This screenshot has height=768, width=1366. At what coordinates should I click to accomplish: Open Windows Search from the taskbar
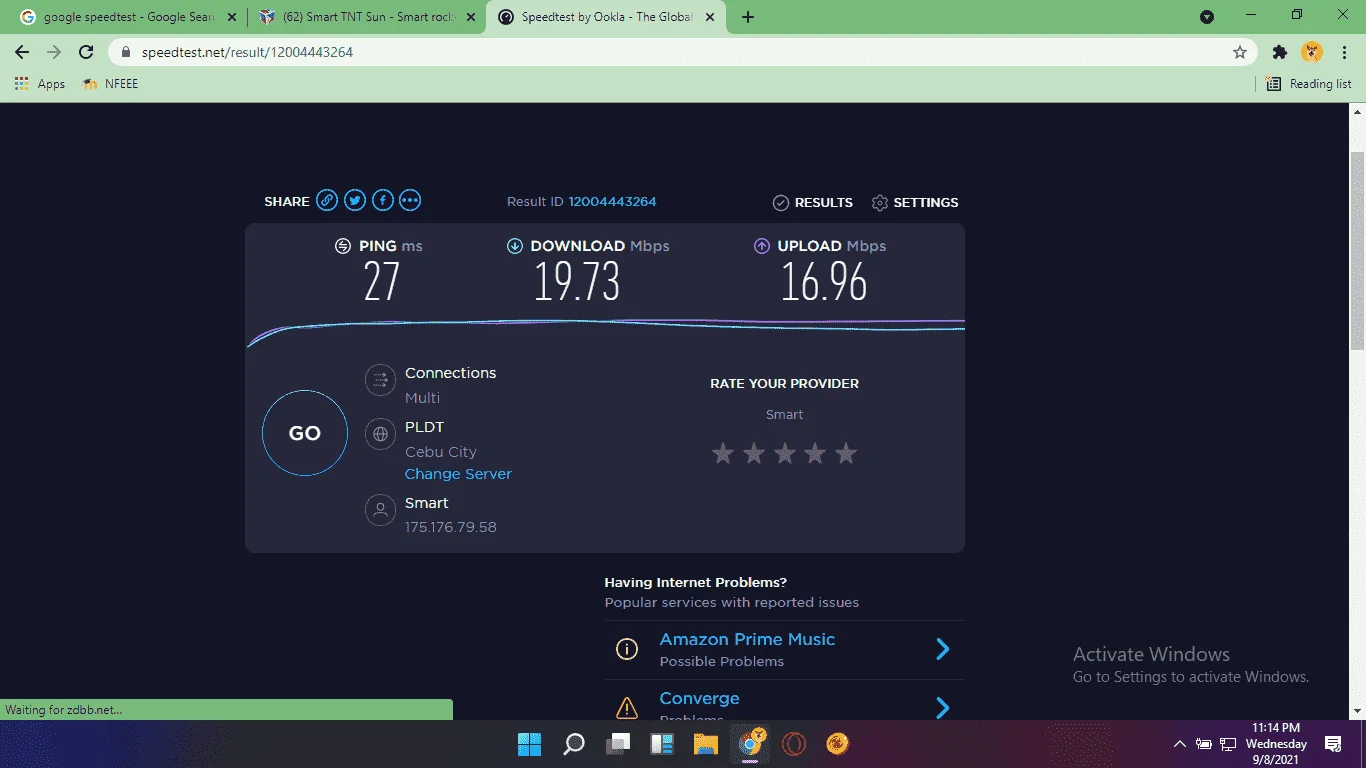click(574, 744)
